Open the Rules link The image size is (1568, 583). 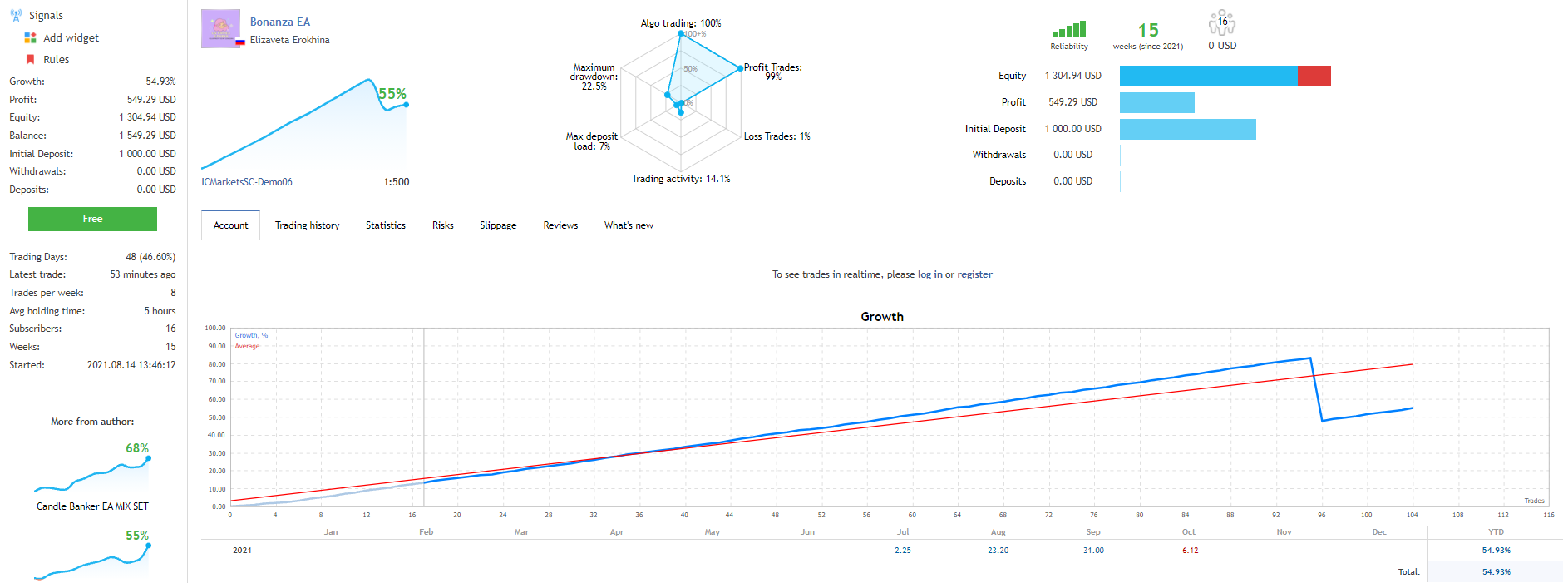[x=56, y=59]
